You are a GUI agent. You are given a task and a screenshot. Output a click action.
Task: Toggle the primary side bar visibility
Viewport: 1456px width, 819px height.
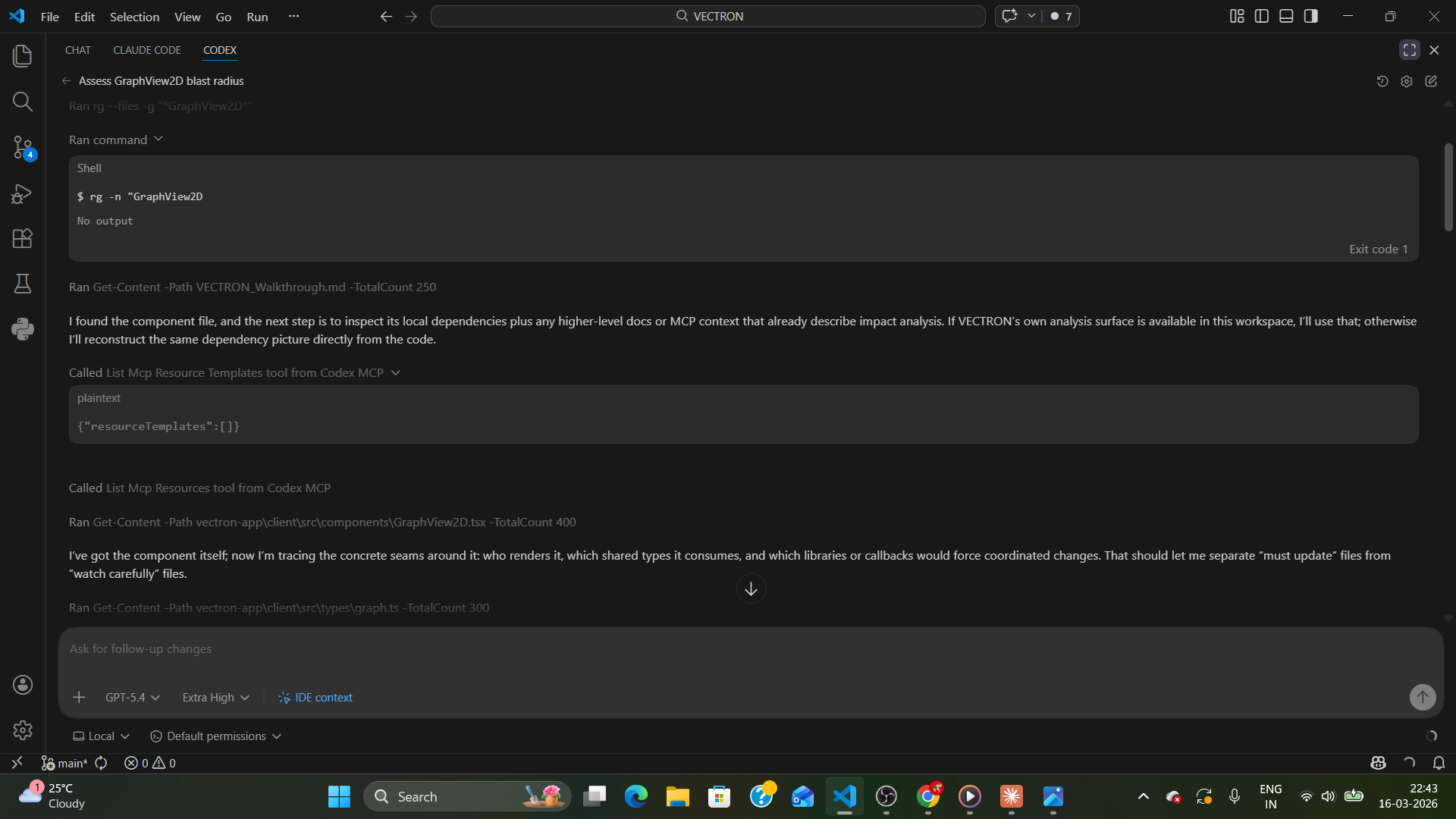pos(1261,15)
